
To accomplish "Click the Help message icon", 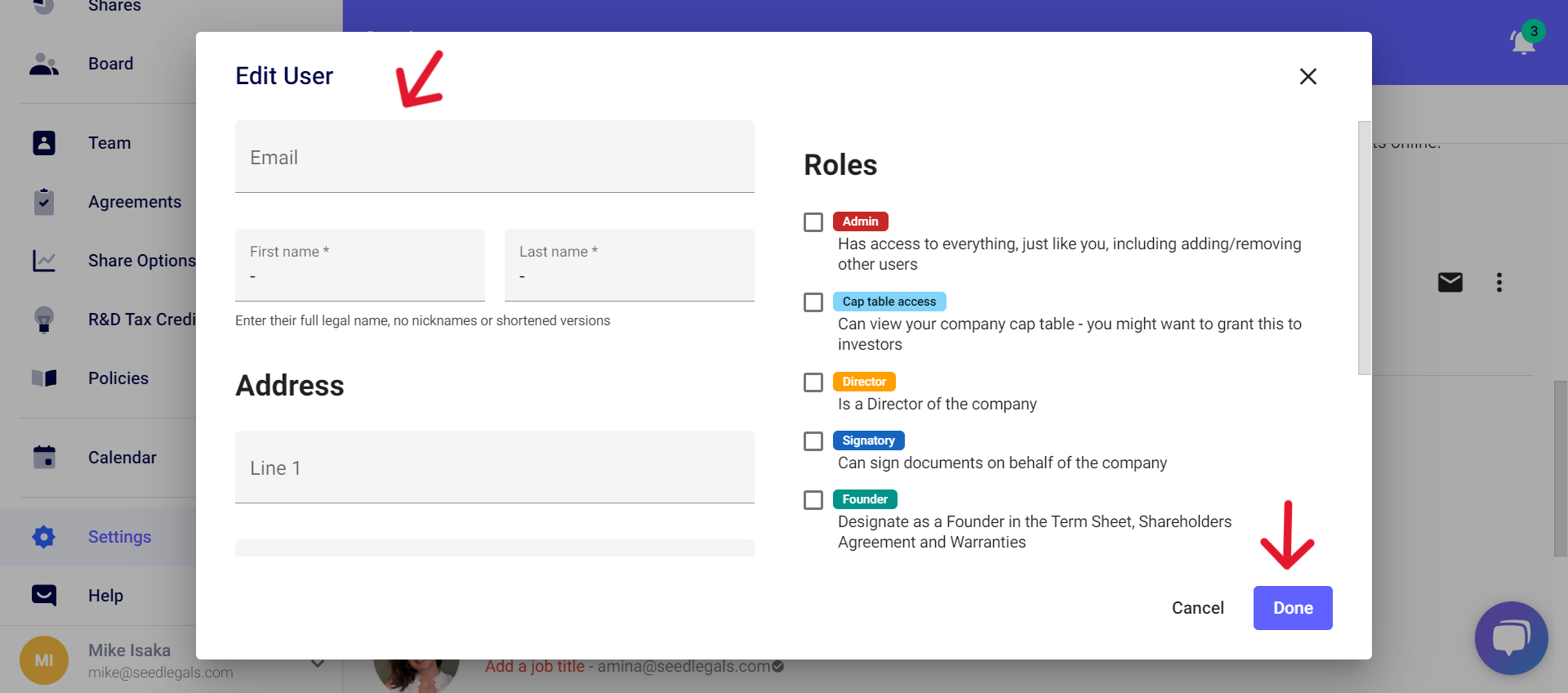I will click(x=44, y=596).
